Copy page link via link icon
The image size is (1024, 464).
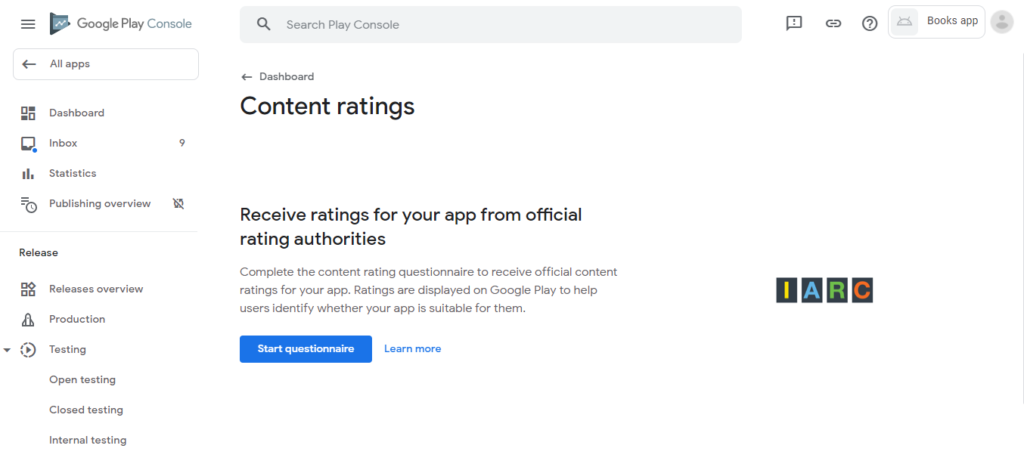click(x=833, y=24)
